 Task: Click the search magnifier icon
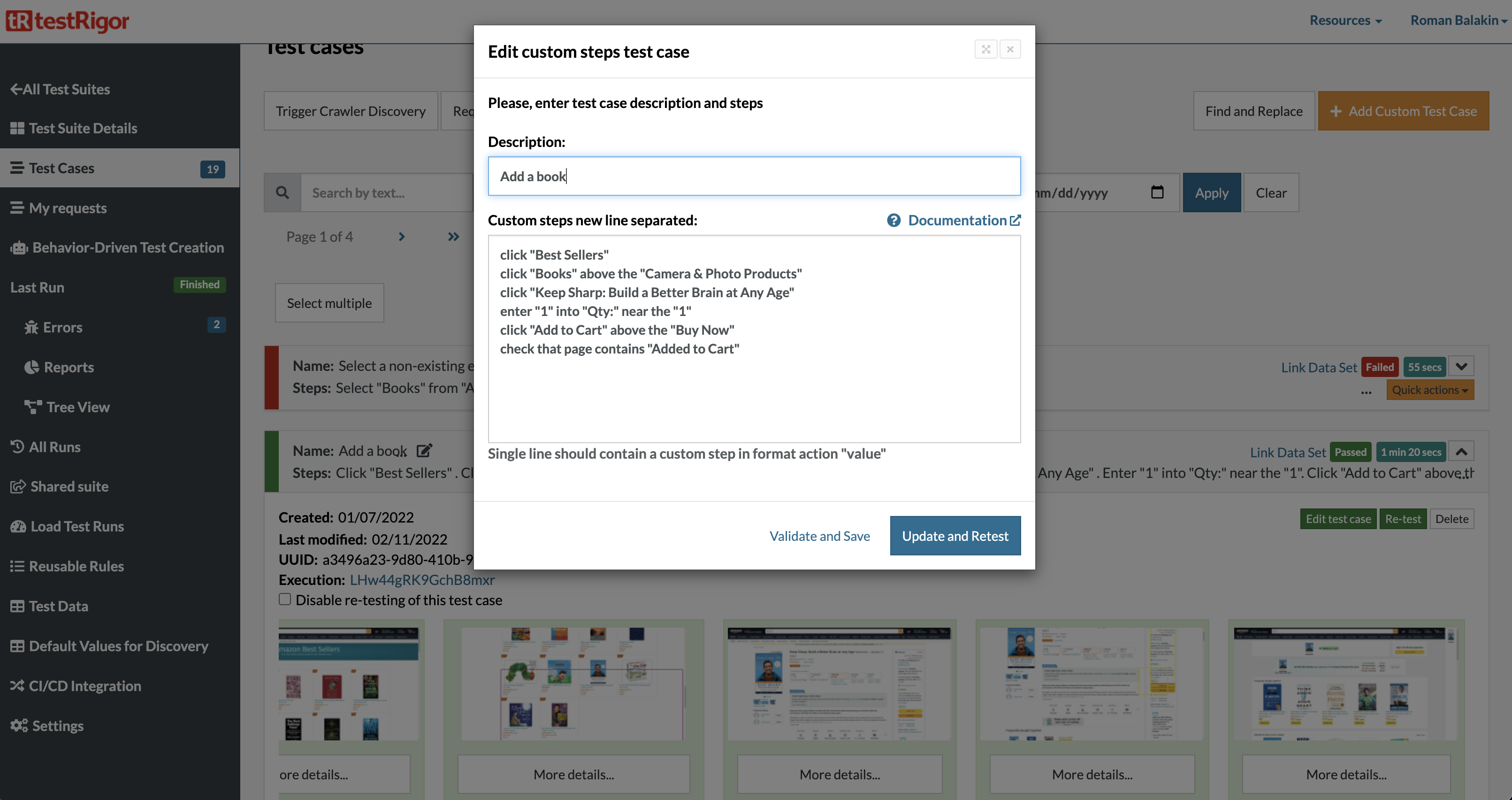click(x=283, y=192)
